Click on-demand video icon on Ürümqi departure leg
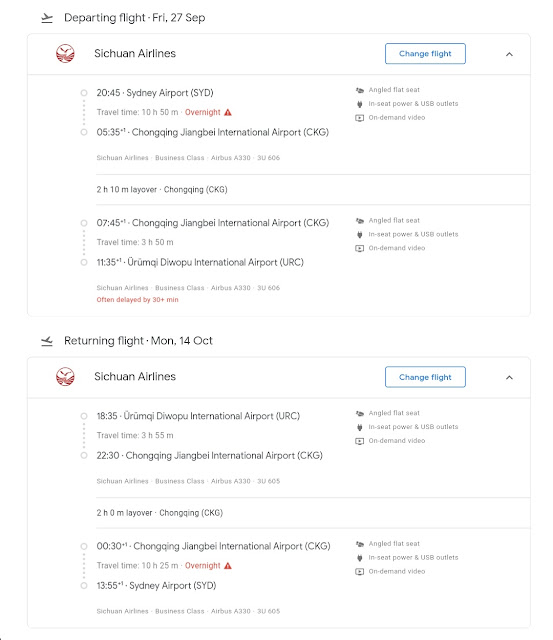553x640 pixels. coord(360,441)
